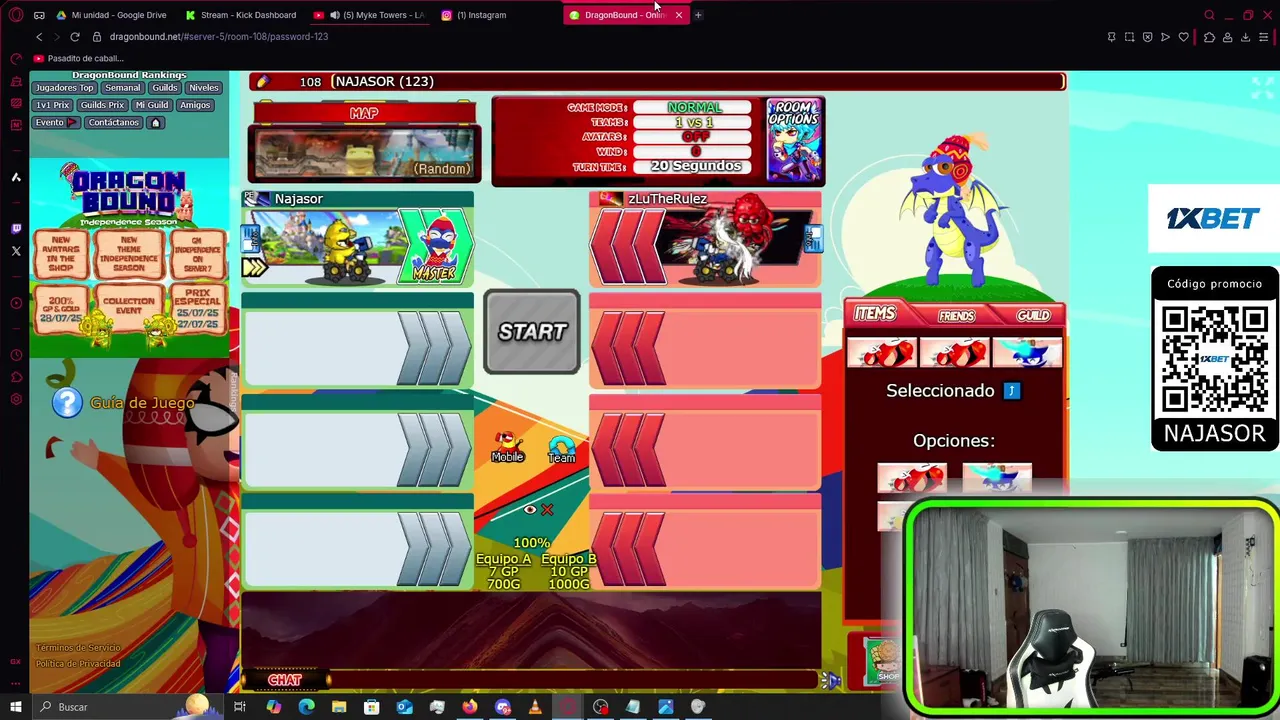The height and width of the screenshot is (720, 1280).
Task: Open Pasadito de caball bookmark
Action: click(78, 58)
